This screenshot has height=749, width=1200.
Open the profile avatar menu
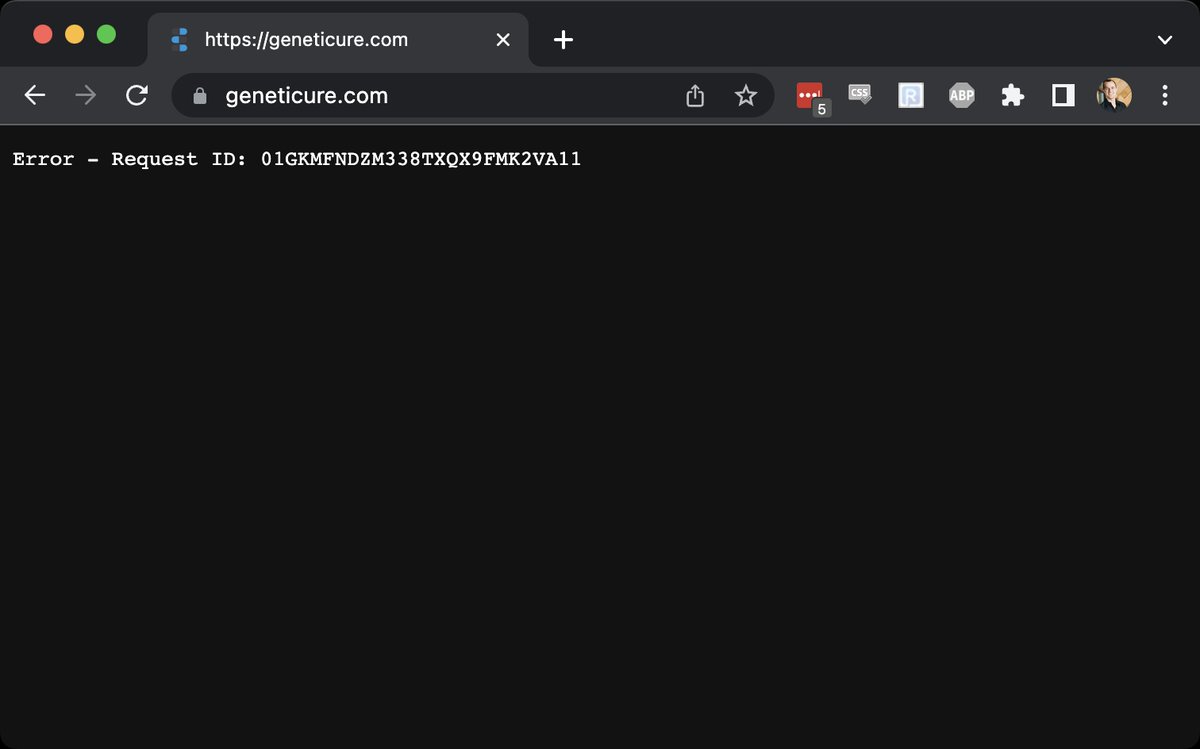1114,95
